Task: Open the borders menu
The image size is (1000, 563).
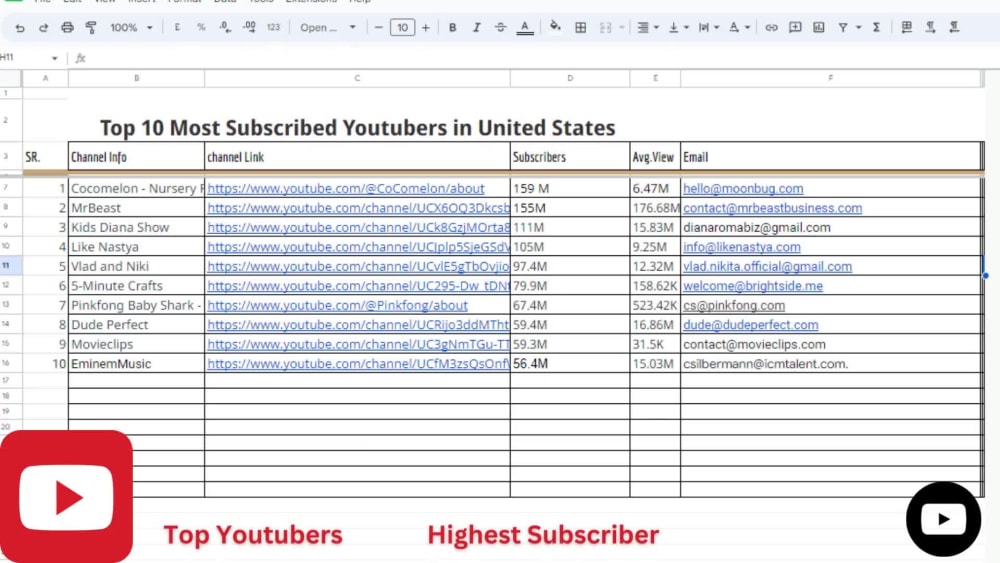Action: (x=580, y=27)
